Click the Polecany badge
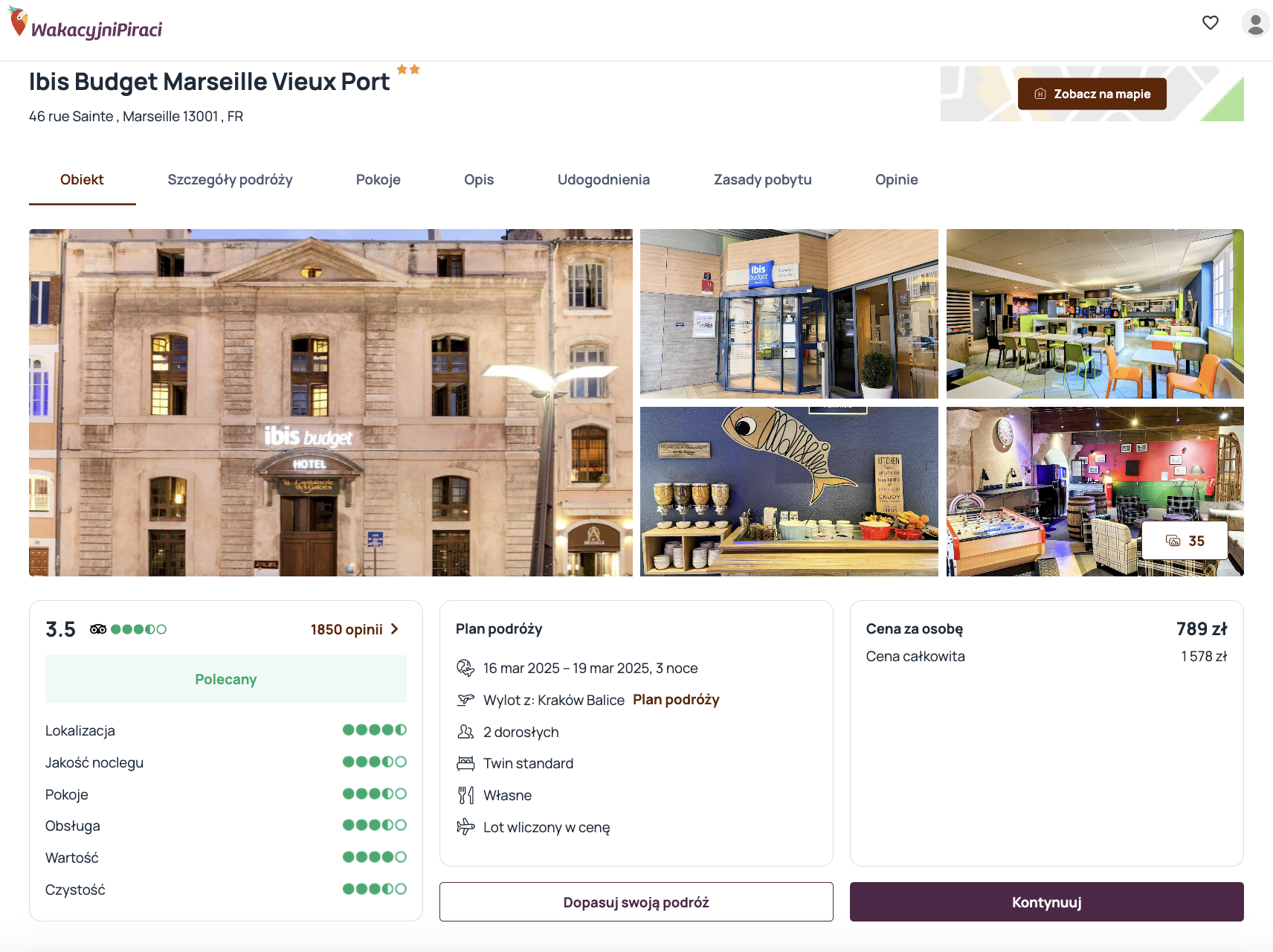Viewport: 1273px width, 952px height. pyautogui.click(x=226, y=679)
